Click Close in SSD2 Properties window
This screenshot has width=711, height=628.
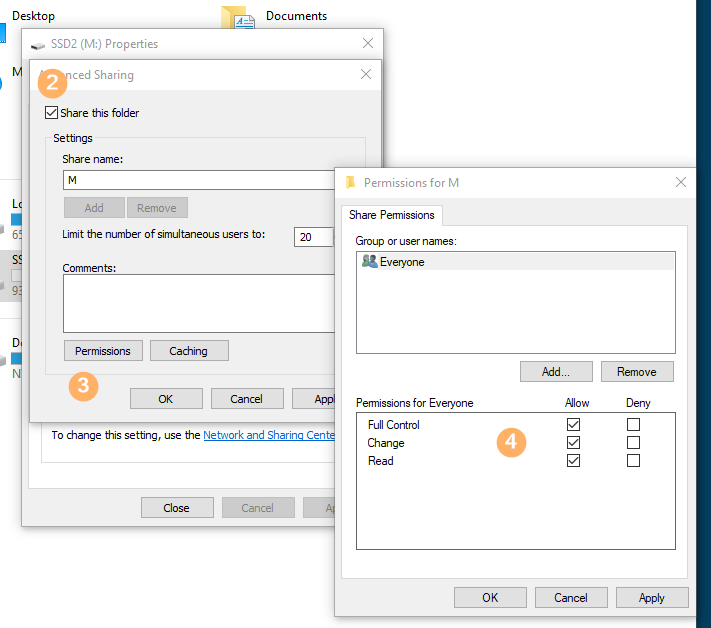click(177, 508)
